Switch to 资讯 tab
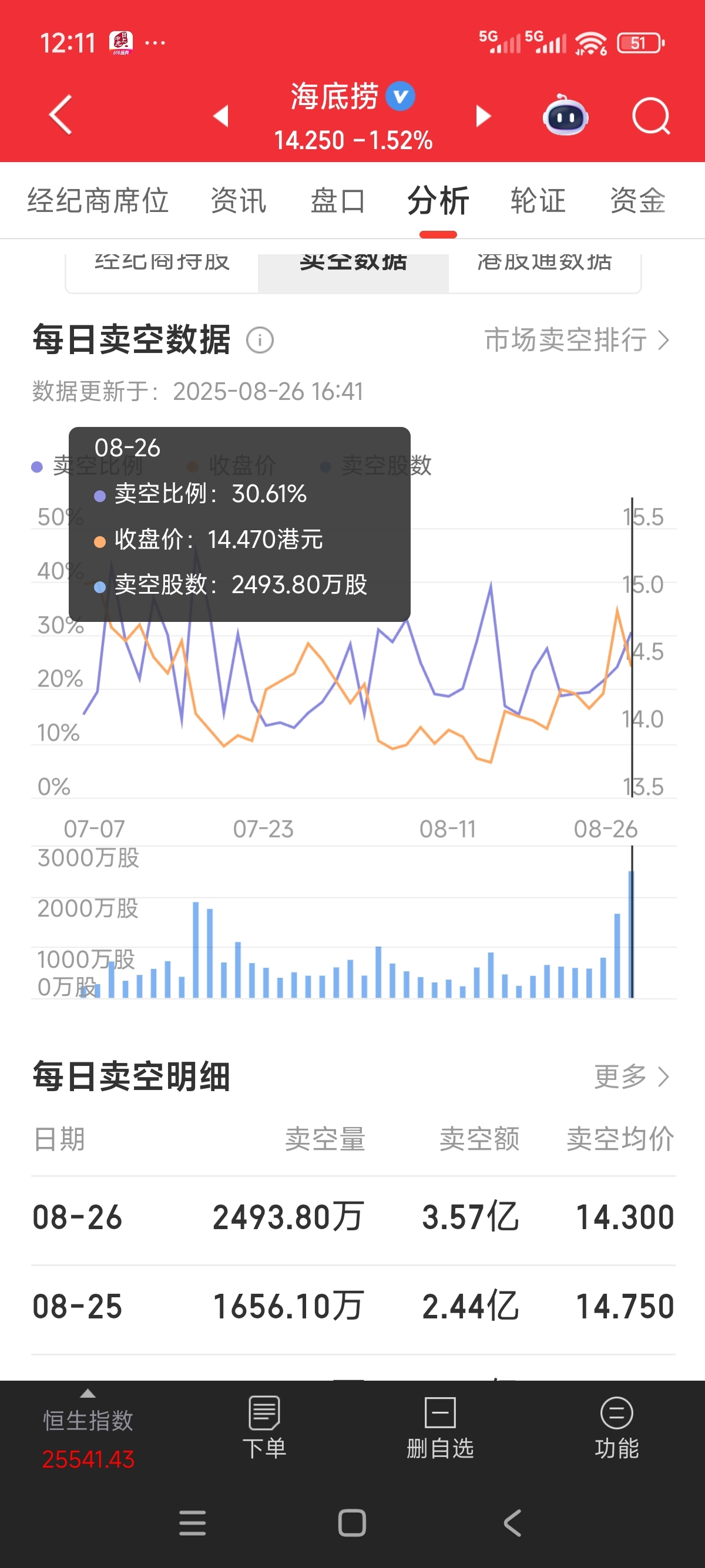705x1568 pixels. click(238, 201)
